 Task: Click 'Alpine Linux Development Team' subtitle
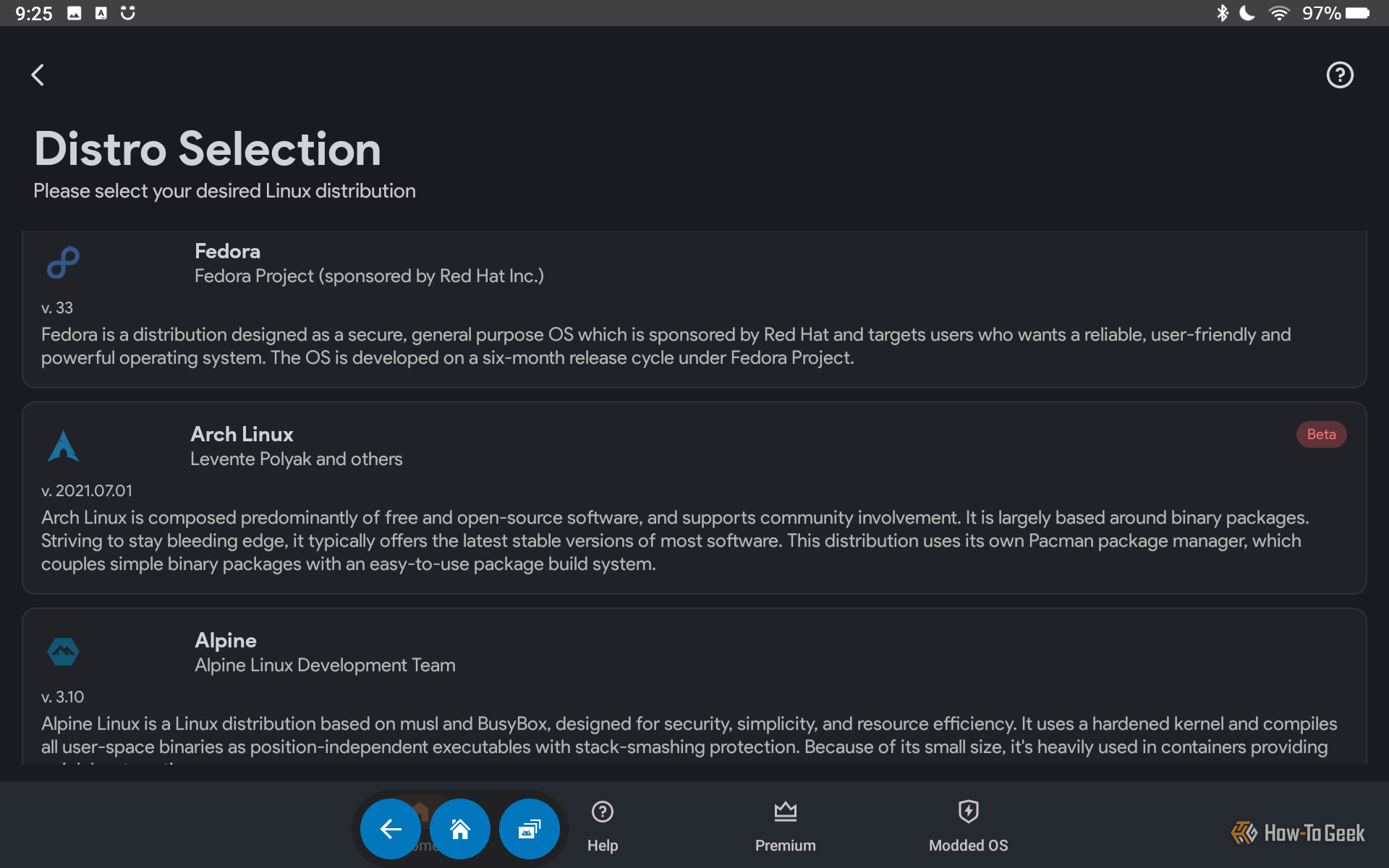(x=325, y=665)
